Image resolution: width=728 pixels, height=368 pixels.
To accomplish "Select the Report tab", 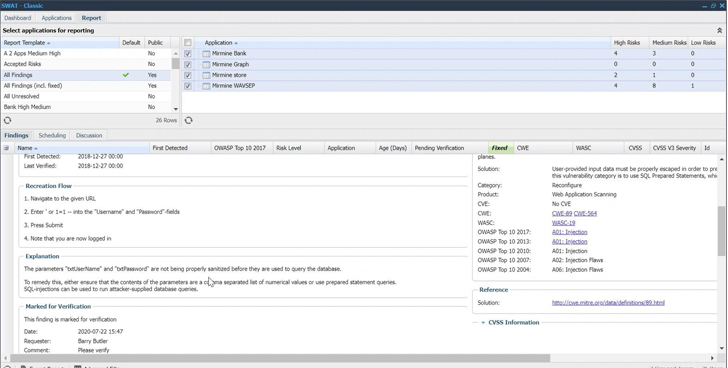I will point(91,18).
